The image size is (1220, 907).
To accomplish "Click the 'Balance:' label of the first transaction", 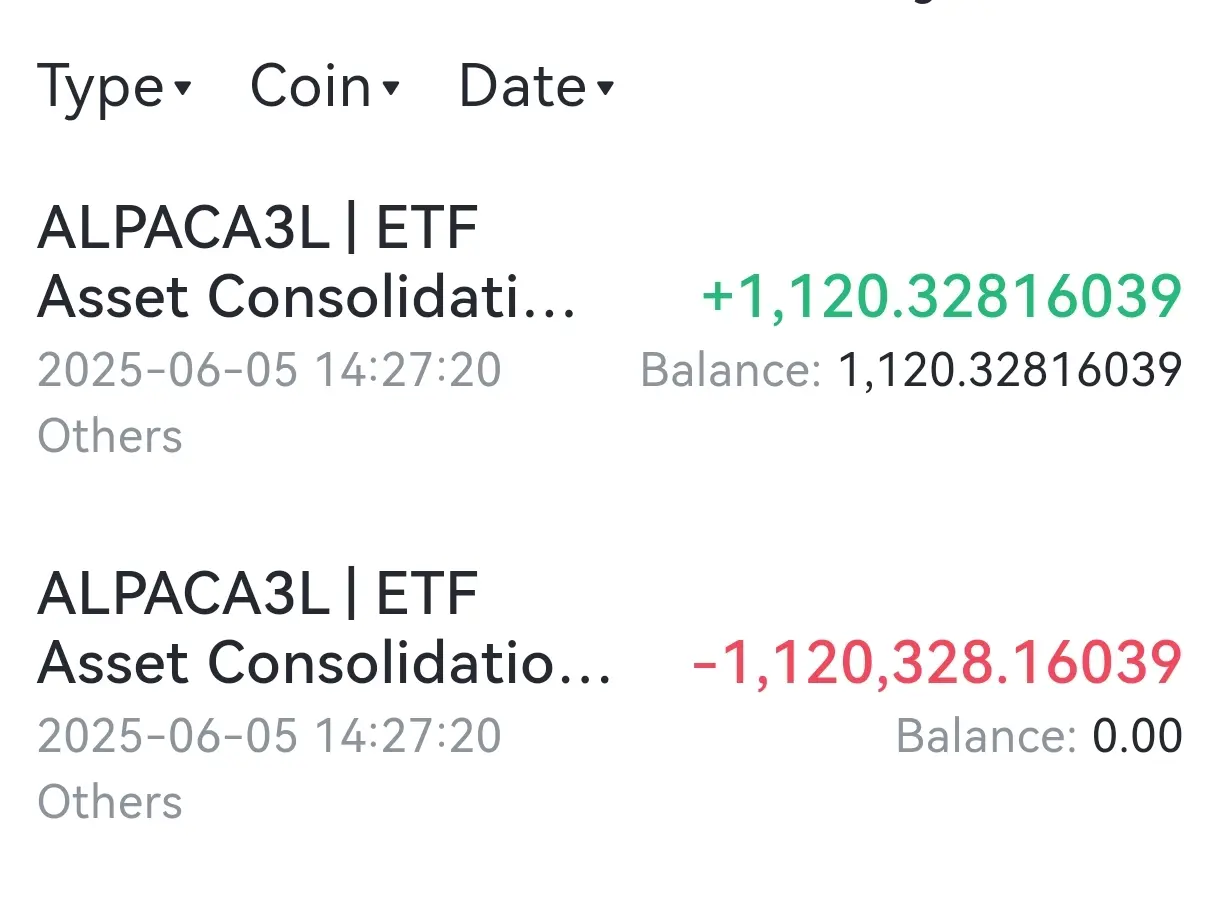I will point(730,371).
